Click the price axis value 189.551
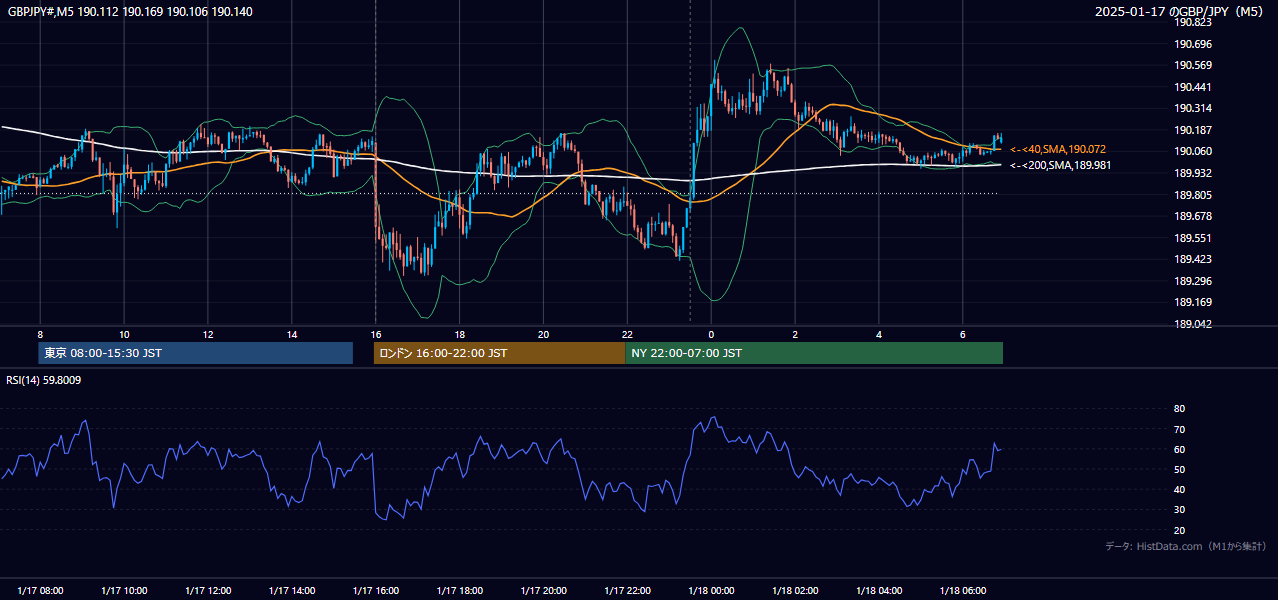Image resolution: width=1278 pixels, height=600 pixels. 1194,238
